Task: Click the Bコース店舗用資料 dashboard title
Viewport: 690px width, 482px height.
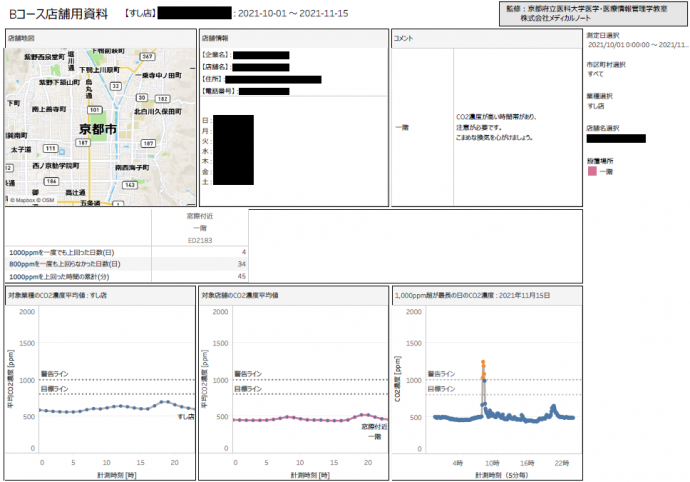Action: point(59,14)
